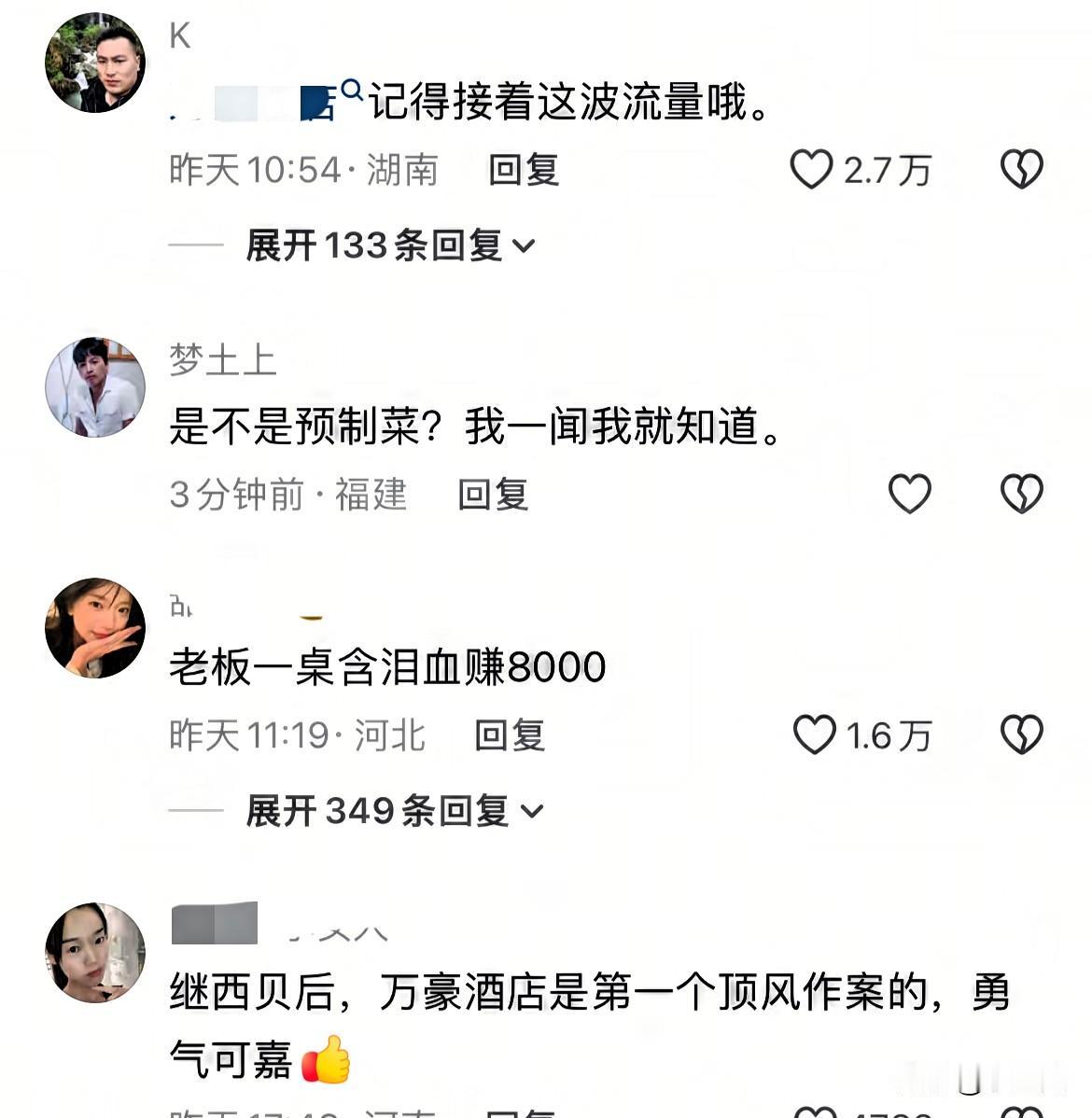This screenshot has width=1092, height=1118.
Task: Open 梦土上's profile avatar
Action: 95,387
